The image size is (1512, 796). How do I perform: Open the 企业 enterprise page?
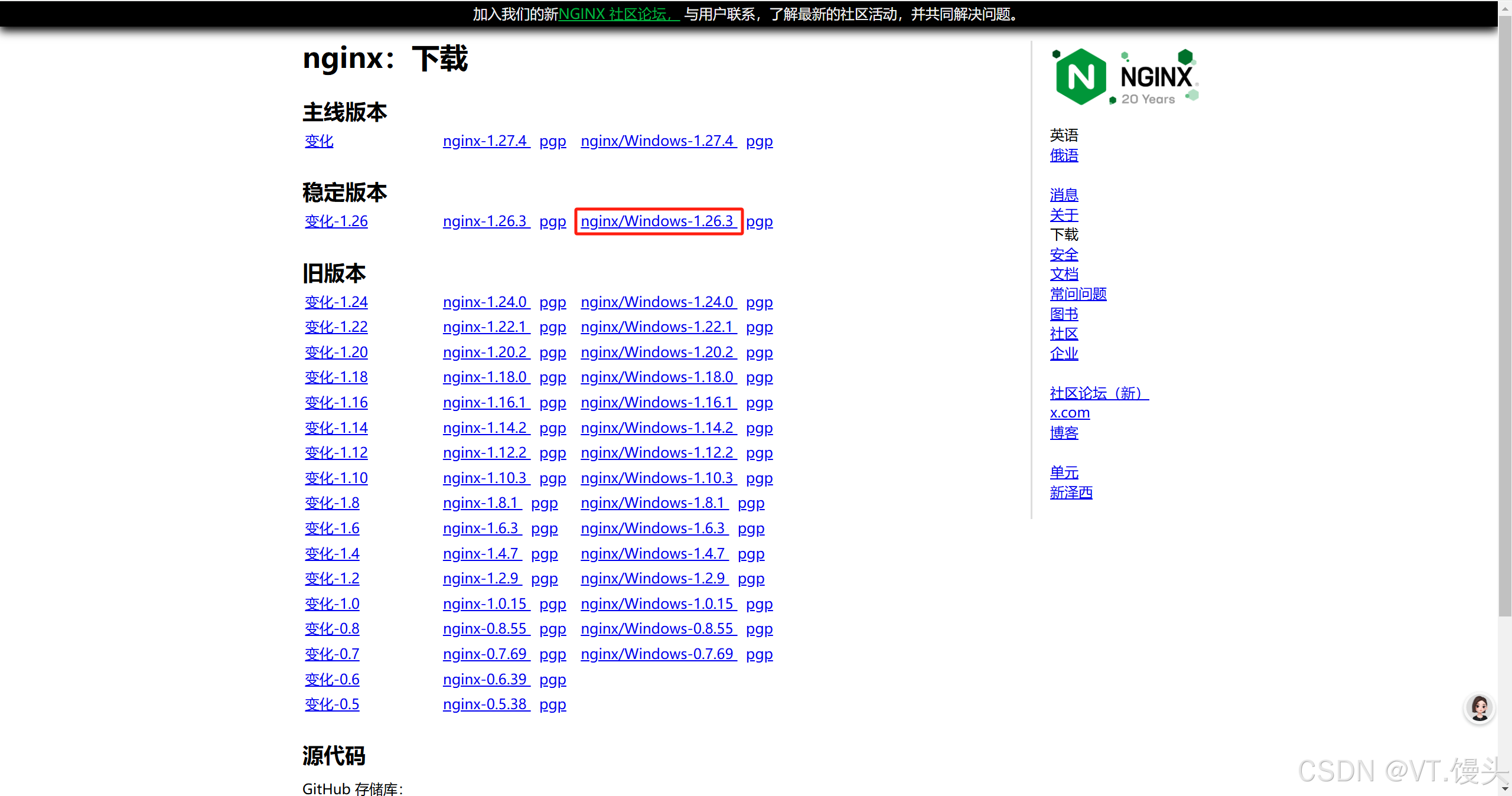click(x=1064, y=354)
